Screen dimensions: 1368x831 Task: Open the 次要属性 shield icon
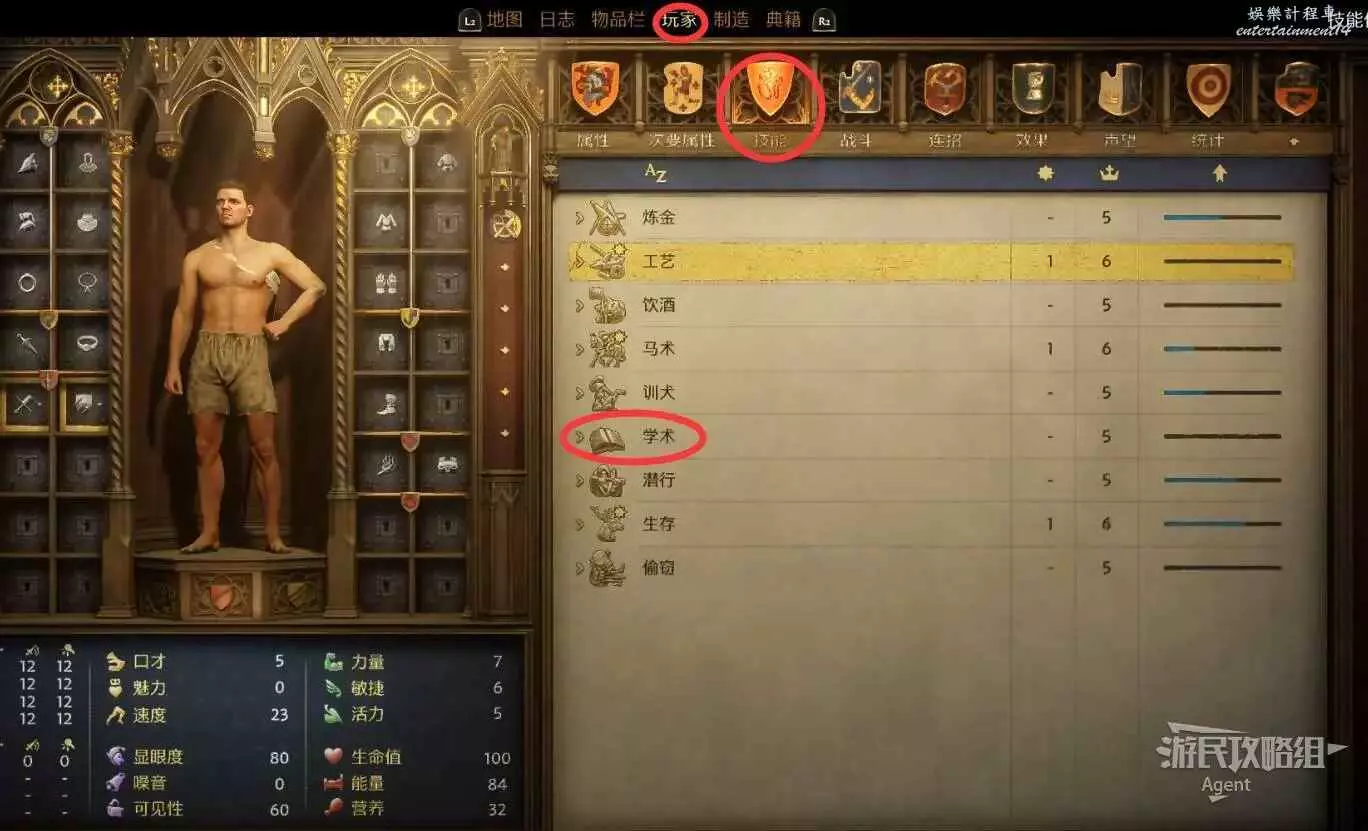(x=682, y=89)
